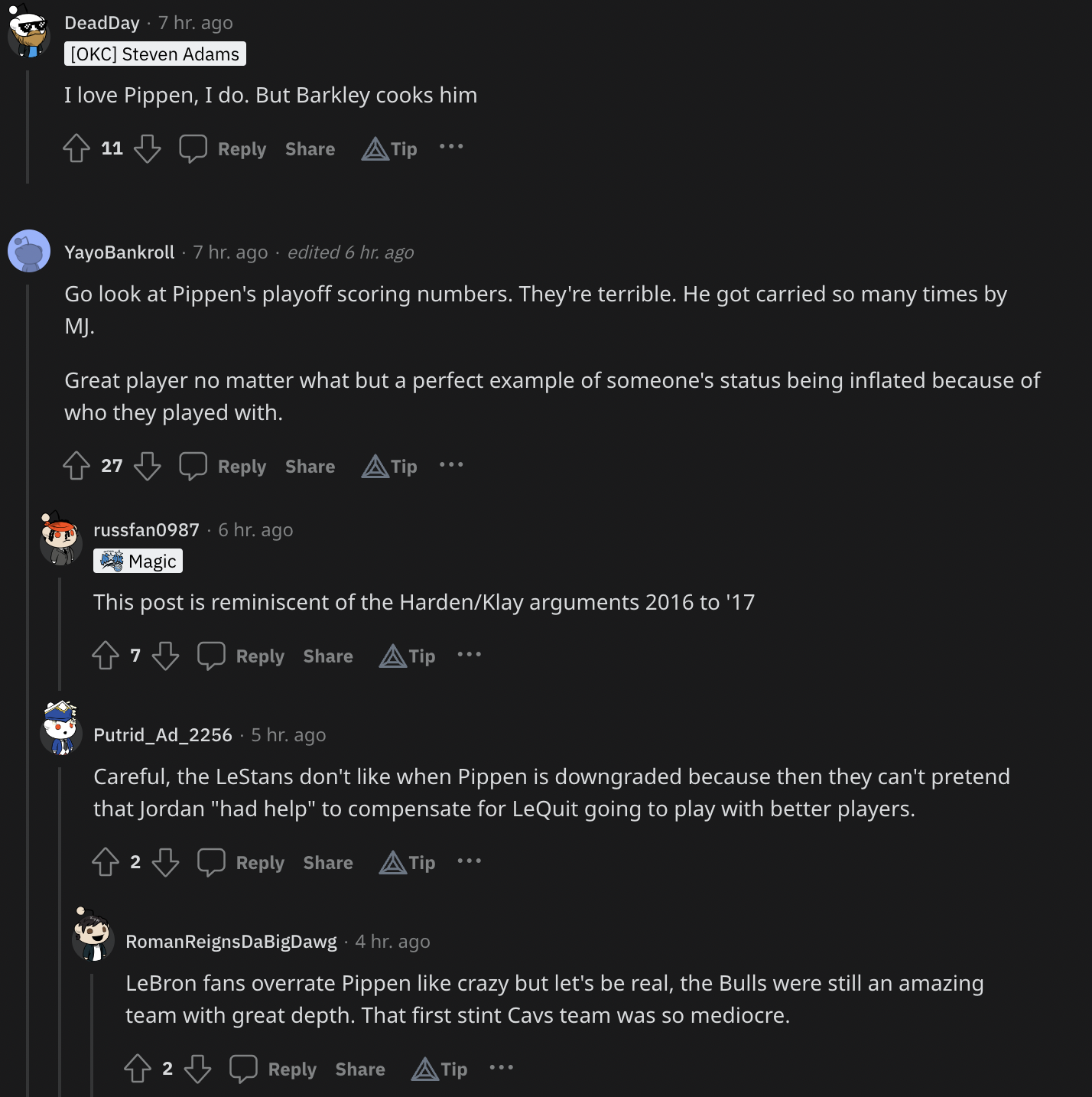Open RomanReignsDaBigDawg username link
1092x1097 pixels.
[x=231, y=942]
